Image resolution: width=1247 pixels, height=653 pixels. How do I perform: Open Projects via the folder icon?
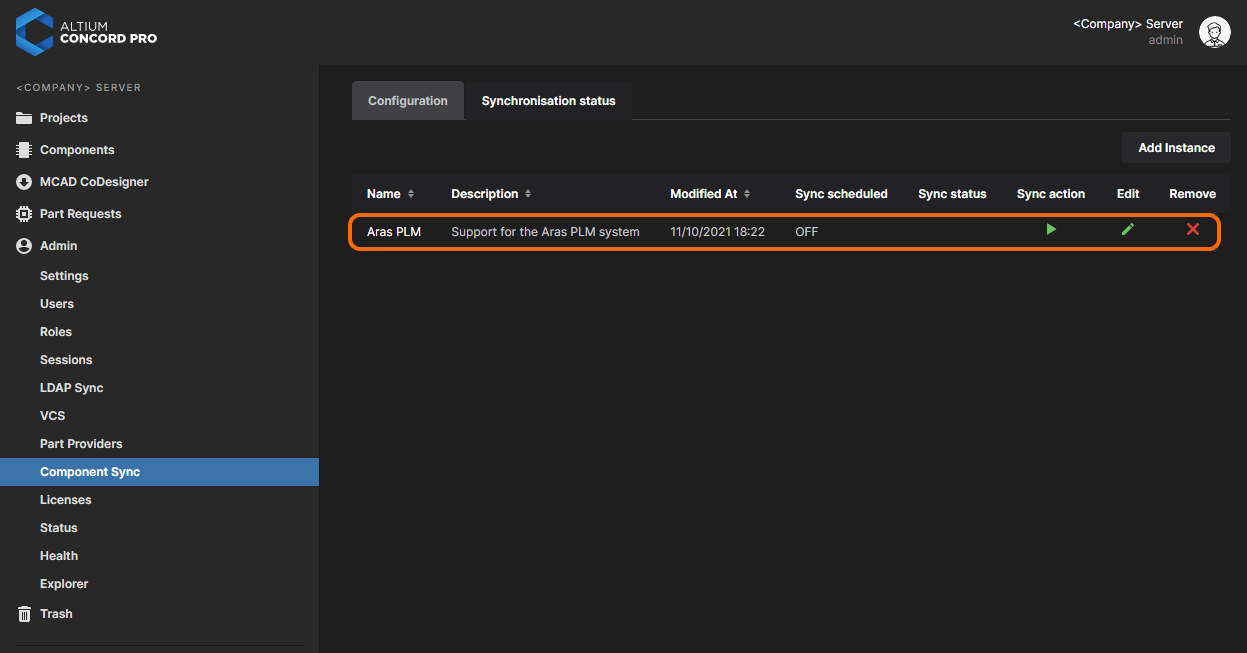(24, 118)
